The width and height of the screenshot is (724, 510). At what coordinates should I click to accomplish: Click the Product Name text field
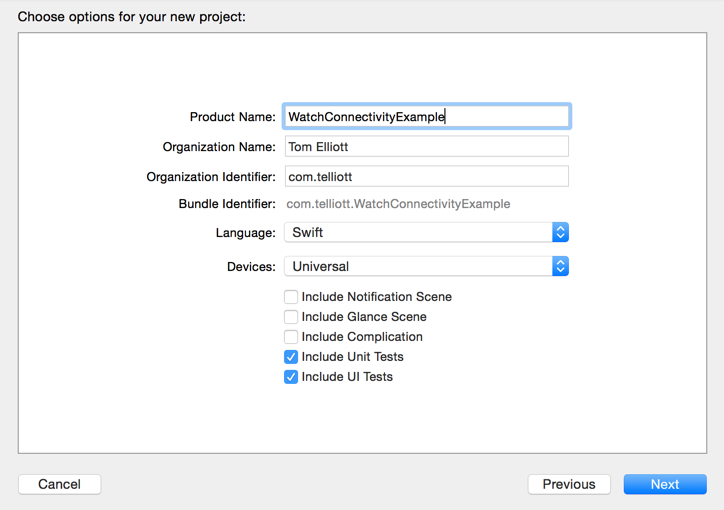pyautogui.click(x=426, y=117)
